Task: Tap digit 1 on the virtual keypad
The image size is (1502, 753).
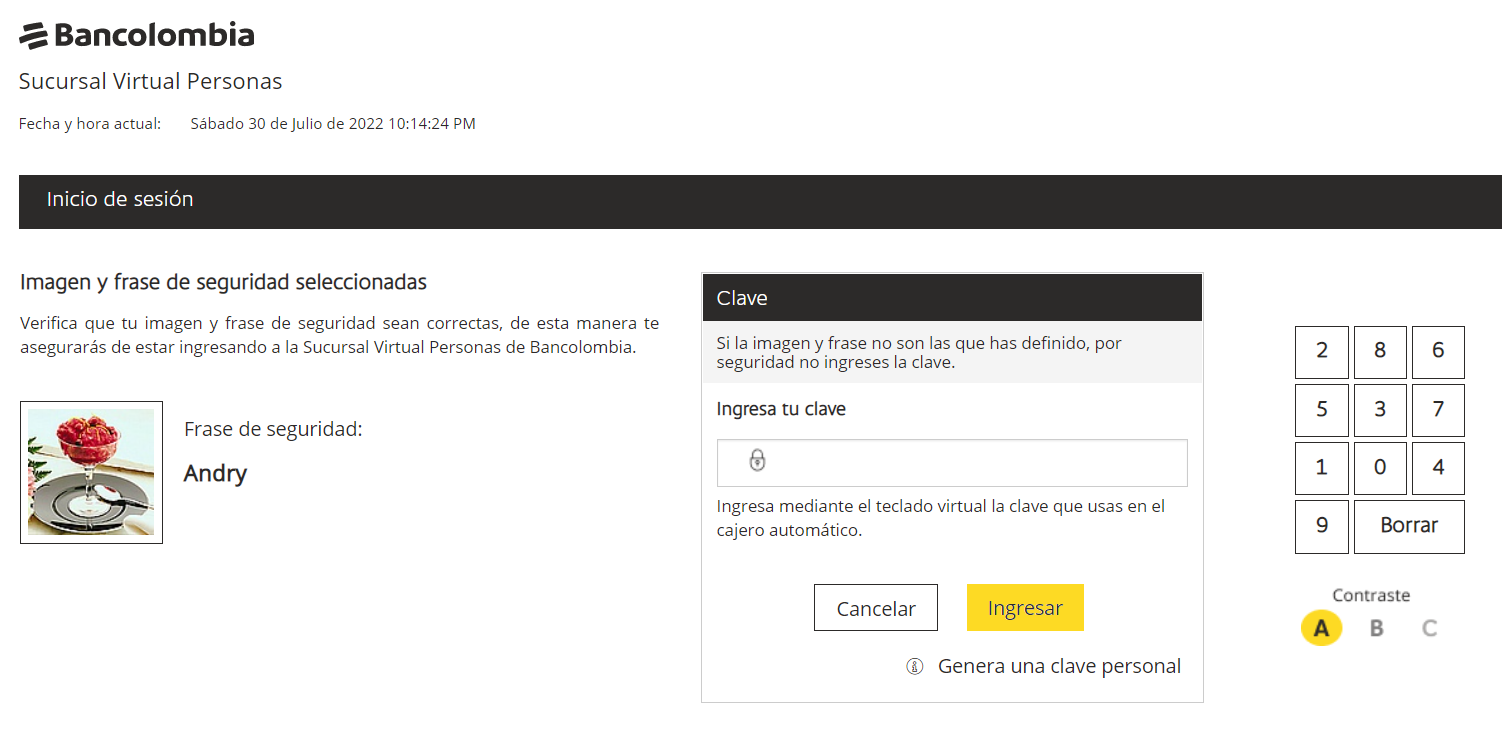Action: pos(1322,468)
